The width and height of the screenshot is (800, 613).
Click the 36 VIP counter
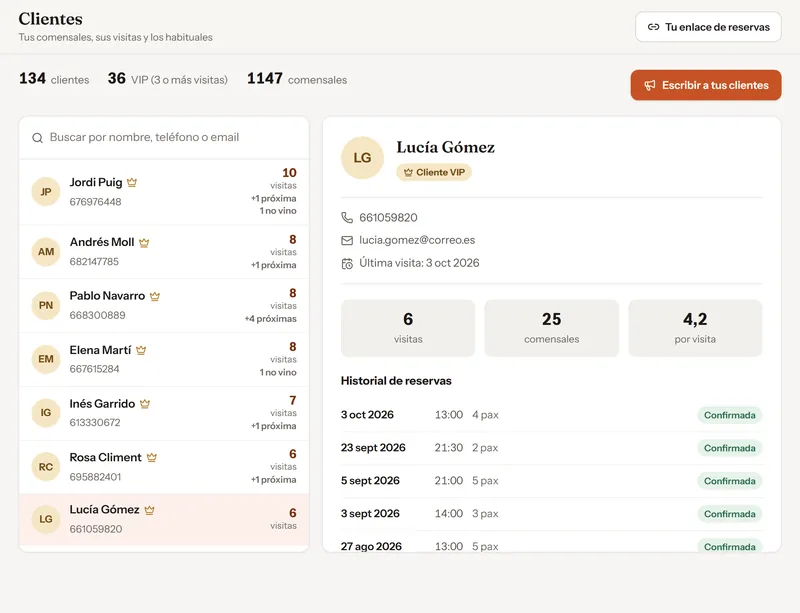(x=167, y=79)
